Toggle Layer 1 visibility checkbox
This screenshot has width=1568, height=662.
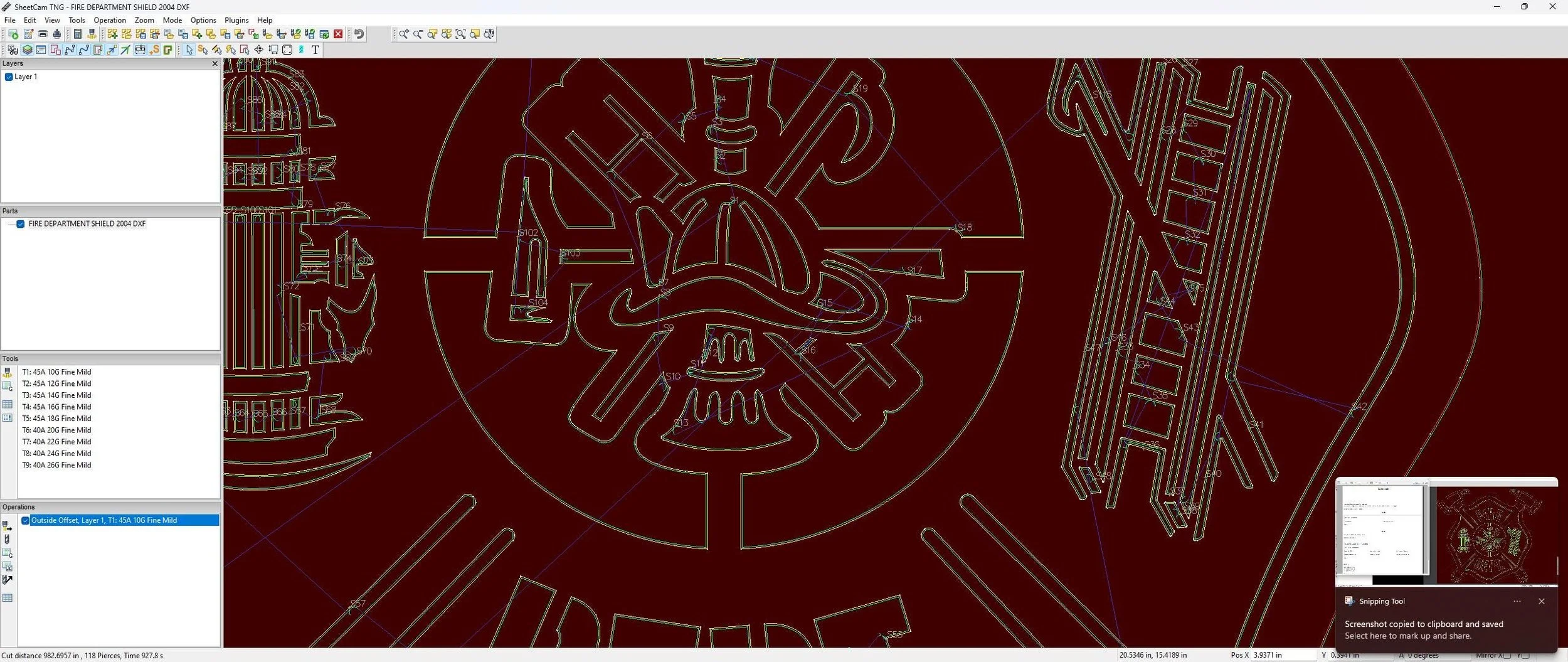click(x=9, y=77)
